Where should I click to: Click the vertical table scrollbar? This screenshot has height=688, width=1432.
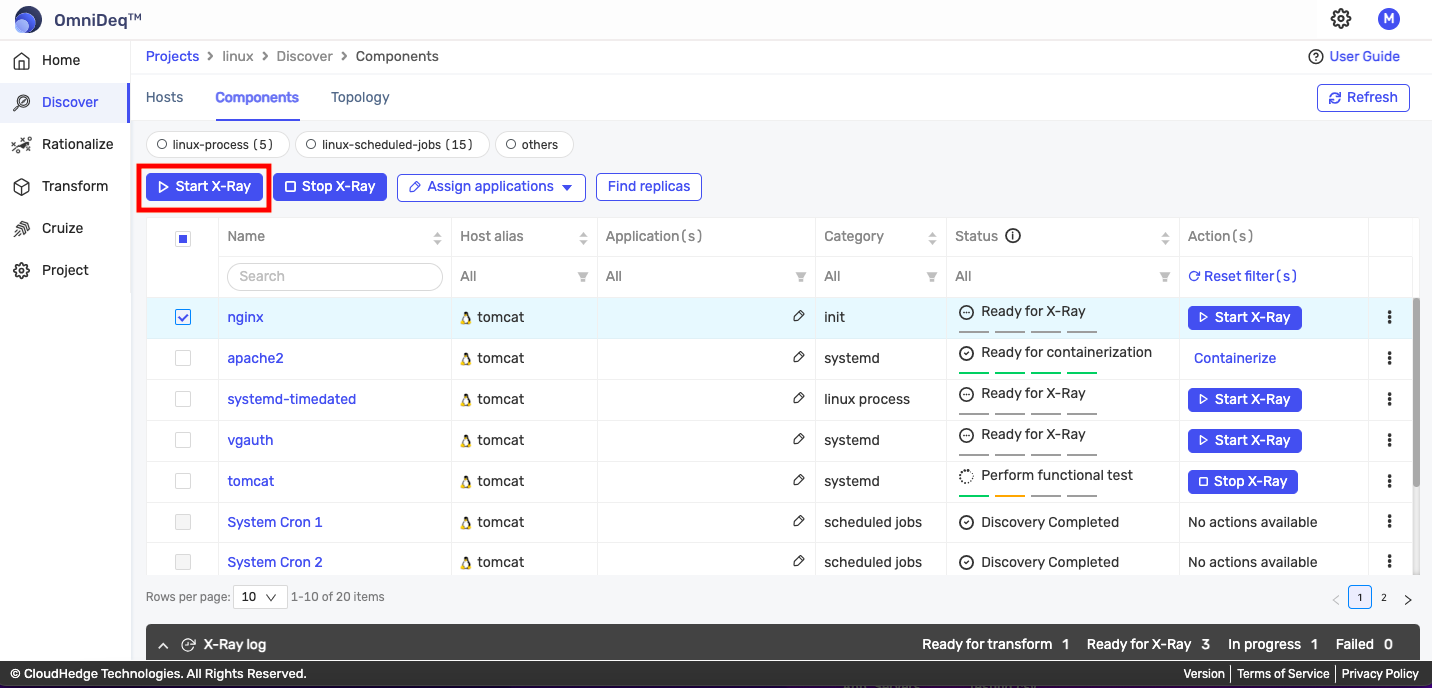(1415, 390)
